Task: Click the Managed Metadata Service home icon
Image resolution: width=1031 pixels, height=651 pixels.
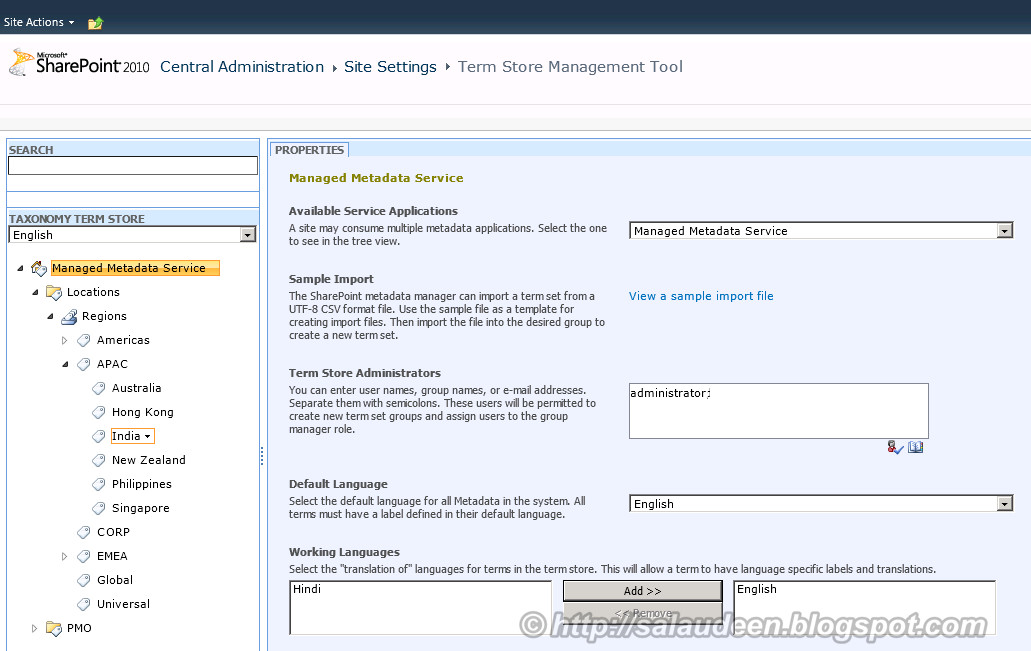Action: pos(39,268)
